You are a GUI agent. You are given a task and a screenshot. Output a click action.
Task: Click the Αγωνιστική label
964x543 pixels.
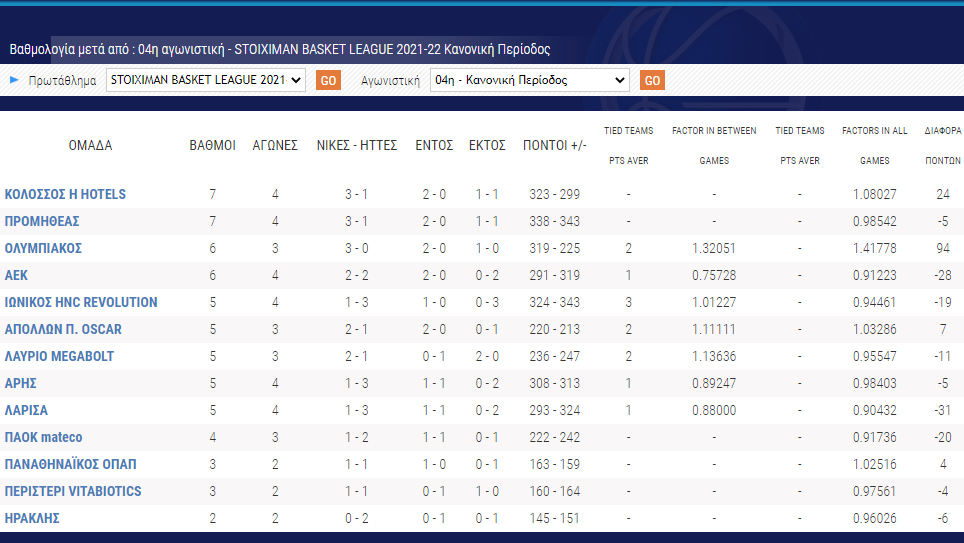click(x=390, y=81)
